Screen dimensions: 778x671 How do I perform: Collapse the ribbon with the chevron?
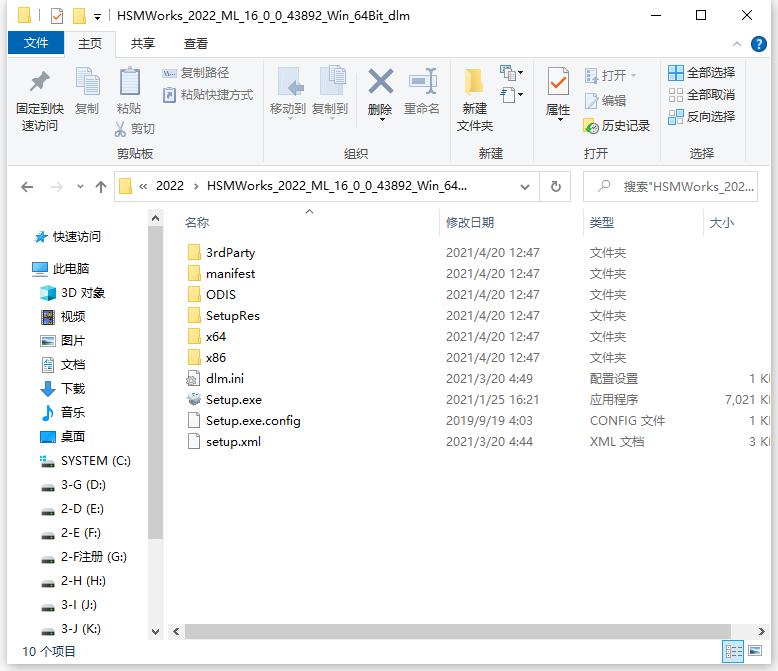(x=737, y=44)
